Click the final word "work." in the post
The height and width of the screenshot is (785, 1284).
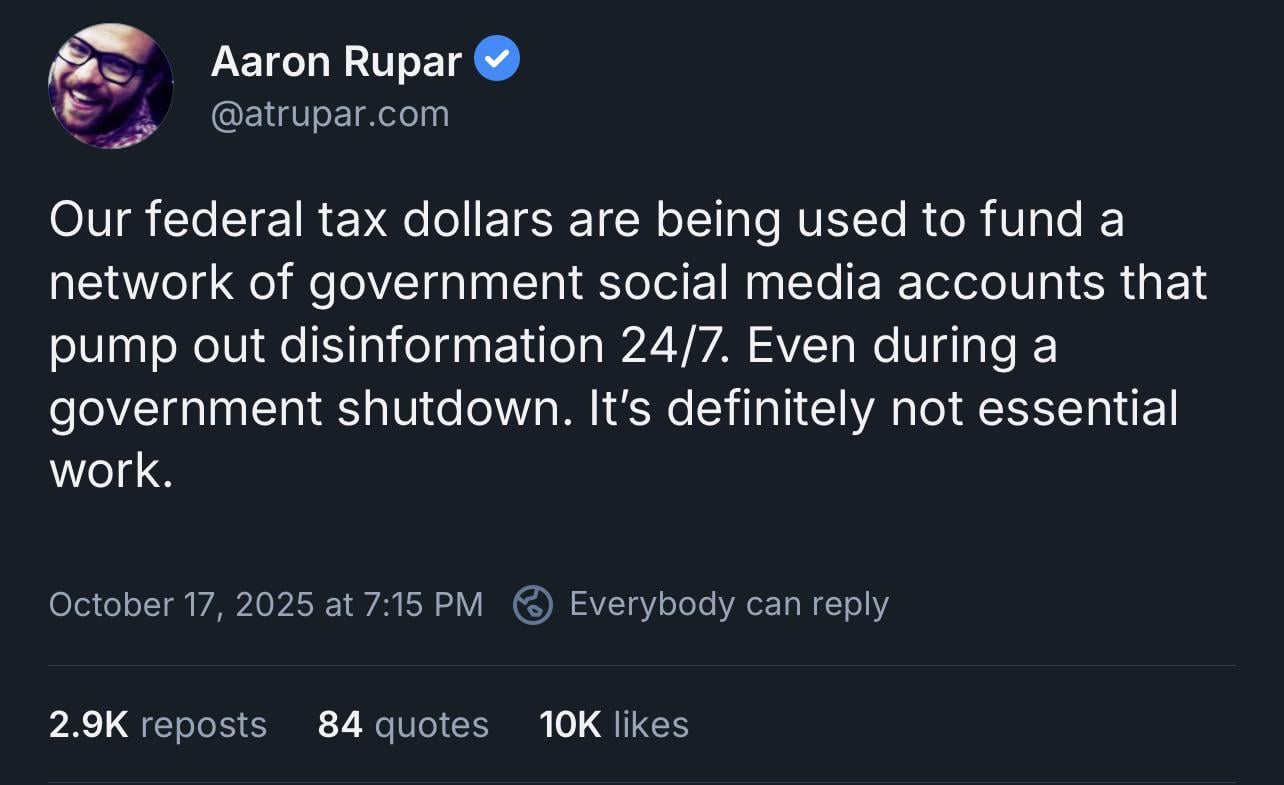tap(111, 472)
